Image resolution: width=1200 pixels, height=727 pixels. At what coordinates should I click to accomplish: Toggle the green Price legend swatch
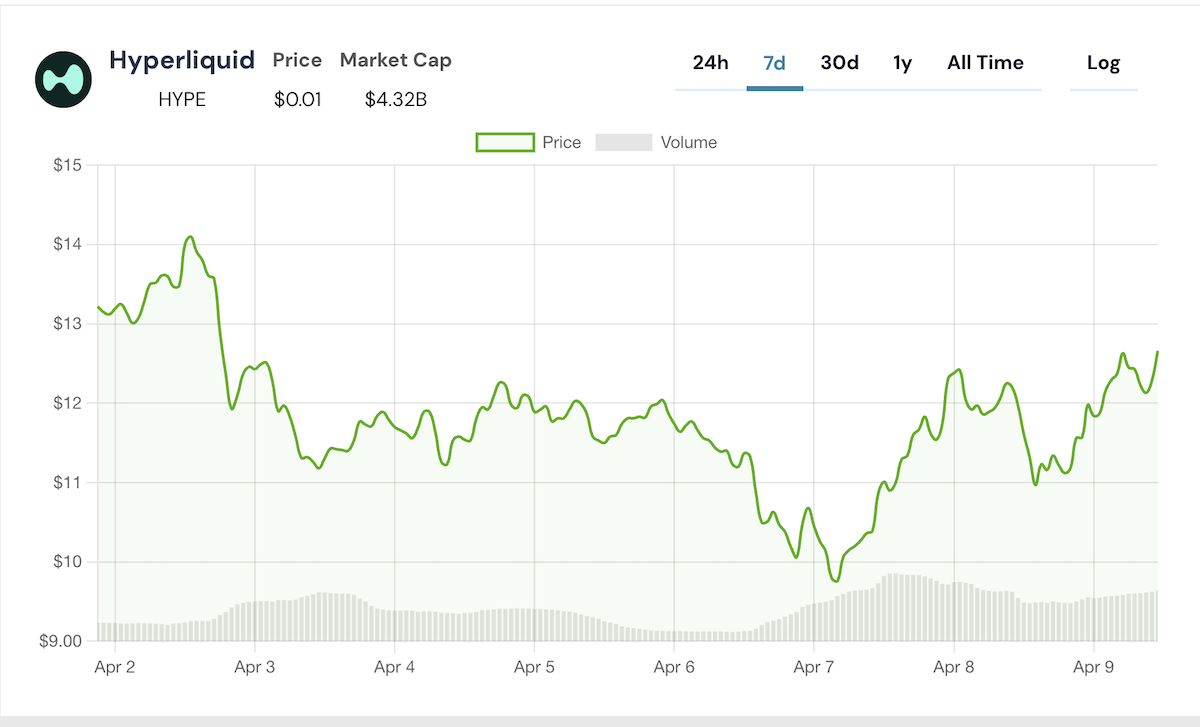[x=505, y=143]
